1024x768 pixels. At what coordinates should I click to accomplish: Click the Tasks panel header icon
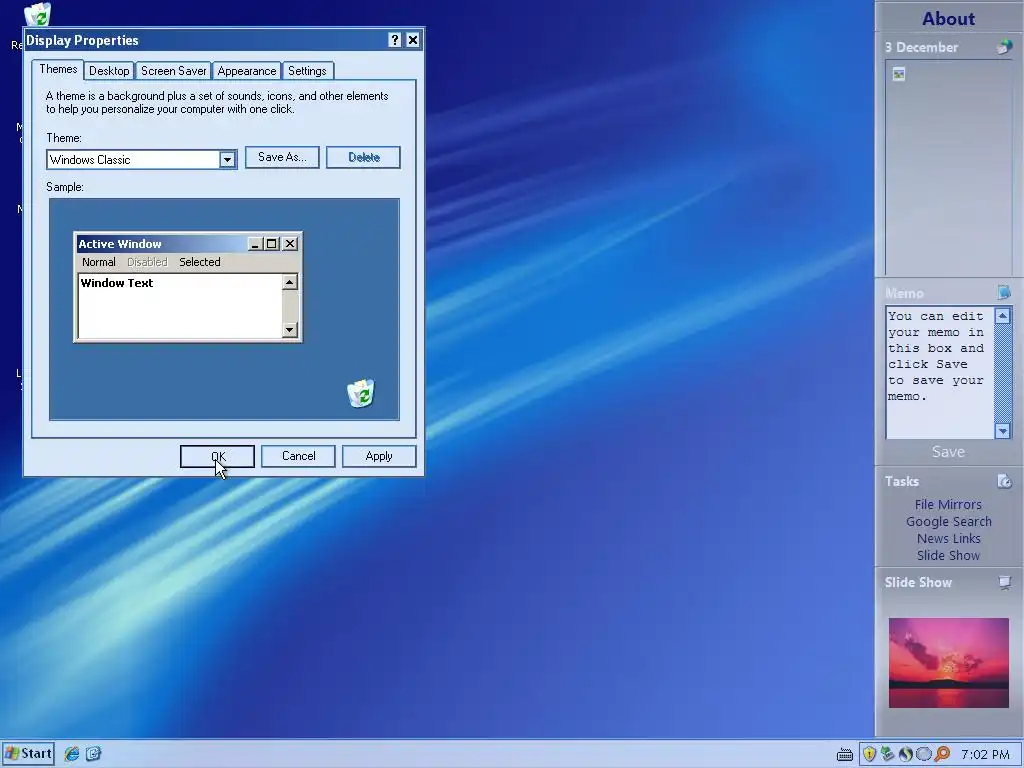pos(1004,481)
